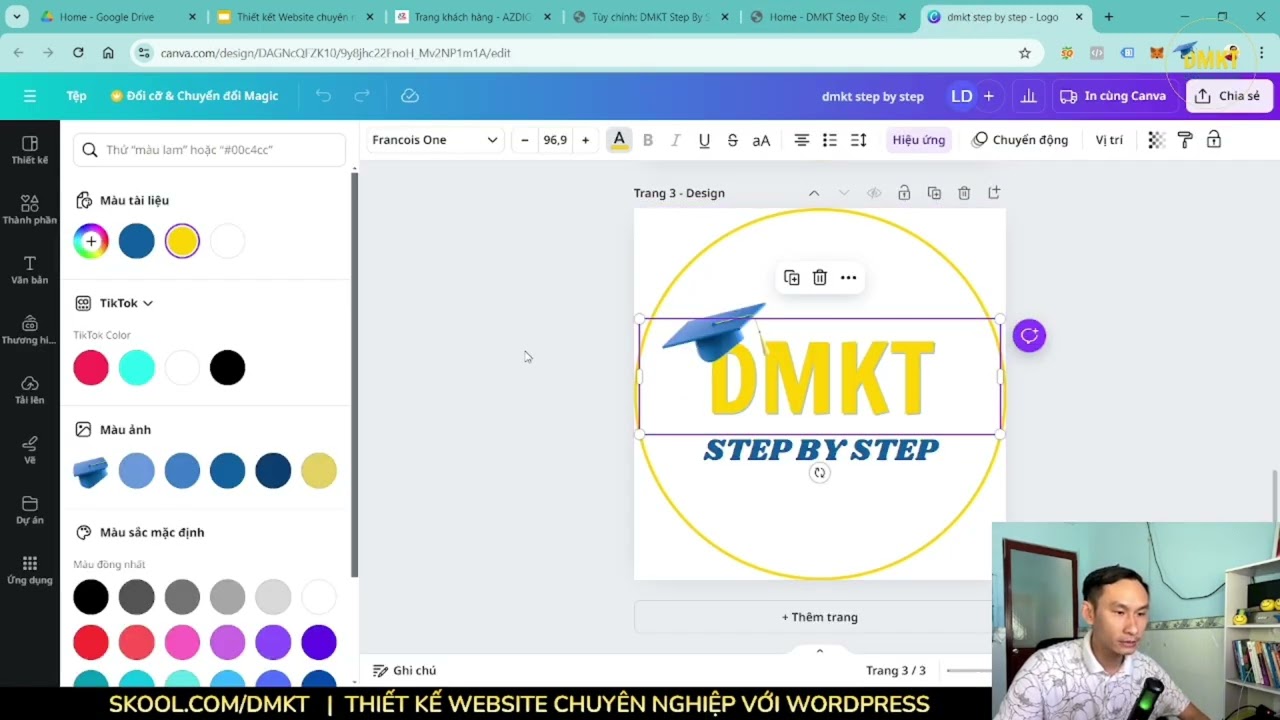Screen dimensions: 1280x720
Task: Increase font size with plus button
Action: 585,140
